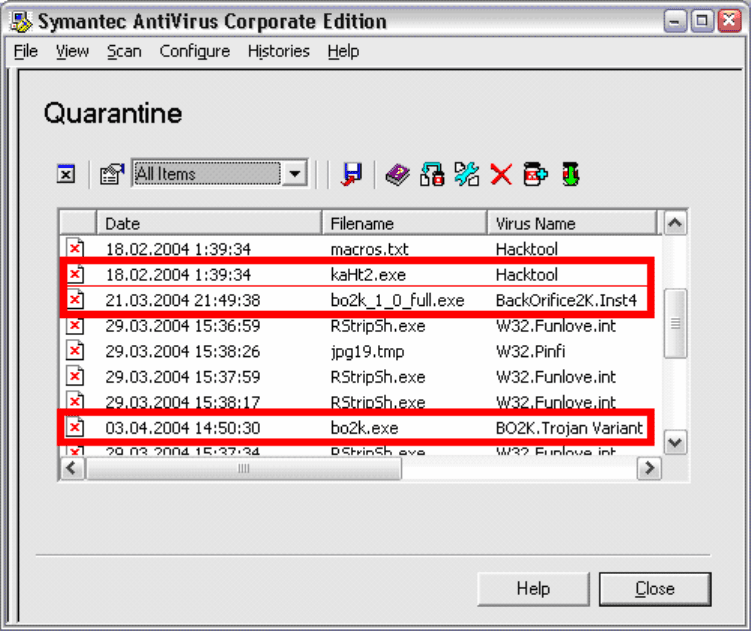The width and height of the screenshot is (751, 631).
Task: Open the Histories menu
Action: point(279,51)
